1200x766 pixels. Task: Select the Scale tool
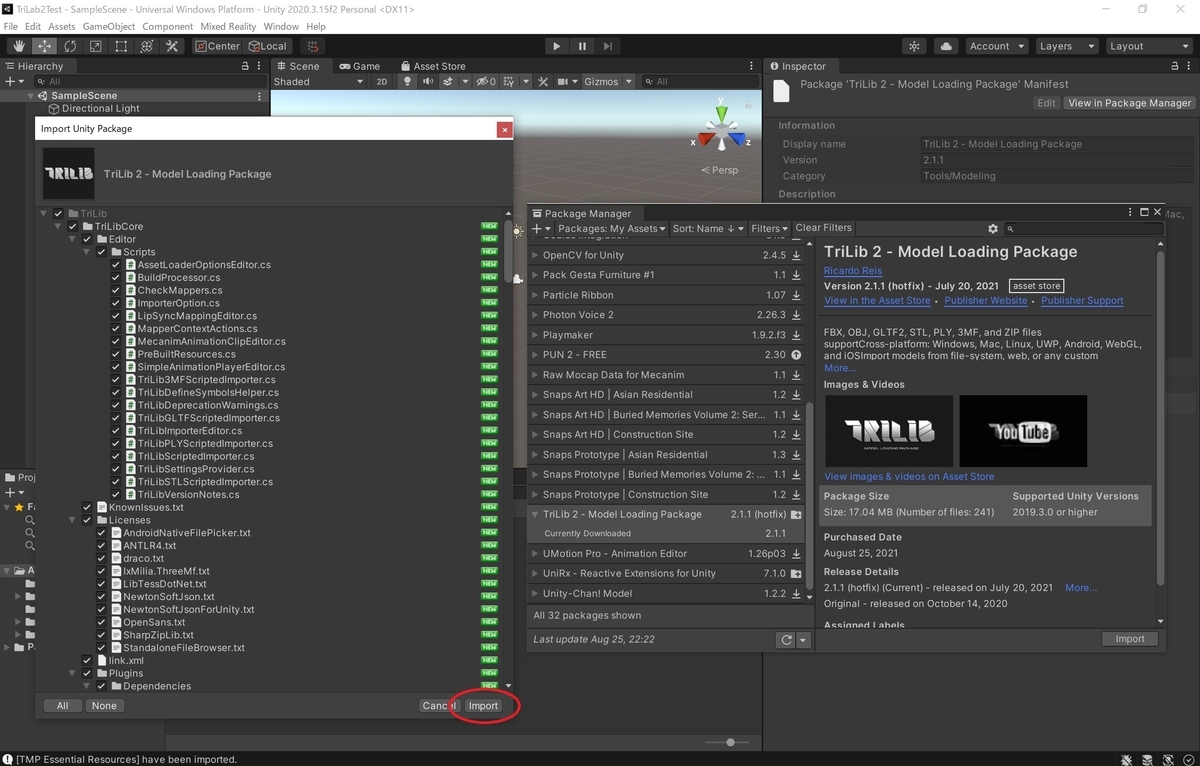tap(95, 46)
